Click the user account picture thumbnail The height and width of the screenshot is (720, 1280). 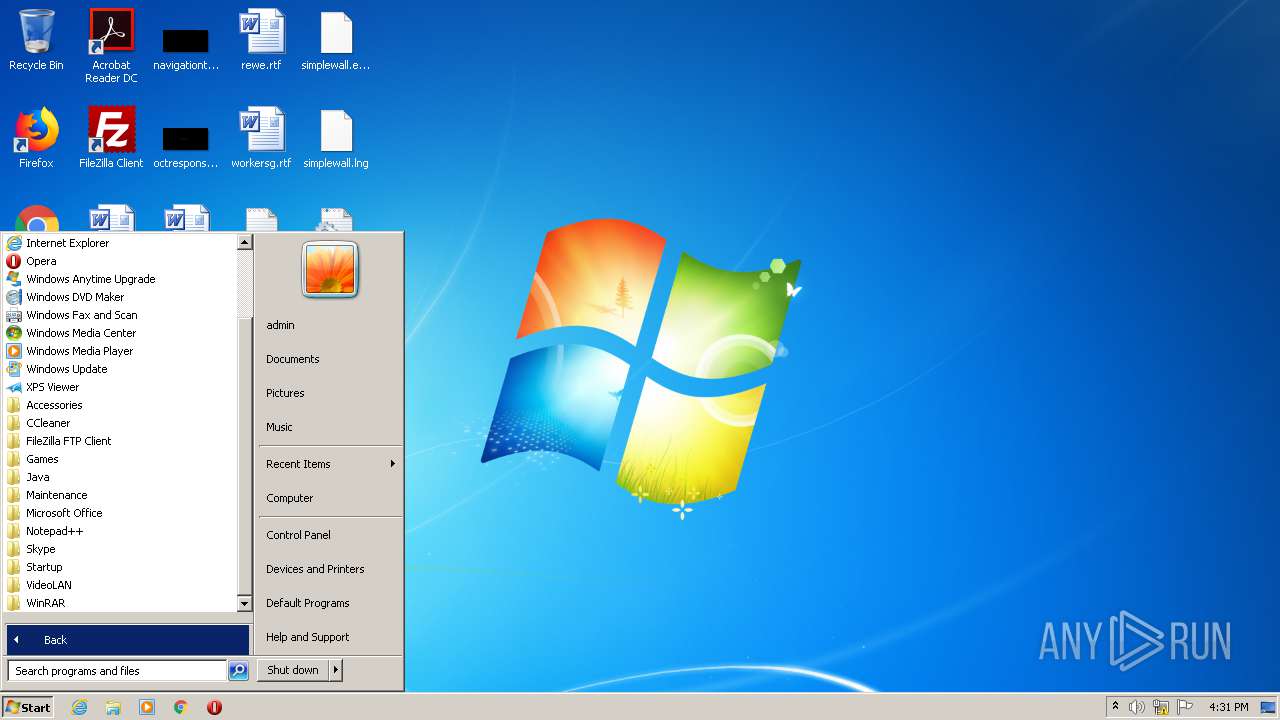pyautogui.click(x=330, y=270)
